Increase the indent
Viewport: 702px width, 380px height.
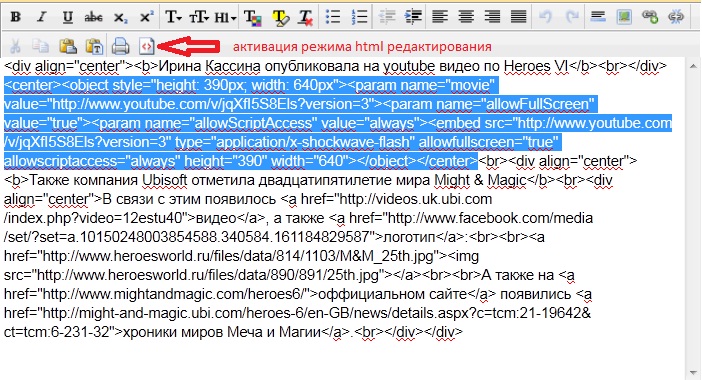click(413, 17)
